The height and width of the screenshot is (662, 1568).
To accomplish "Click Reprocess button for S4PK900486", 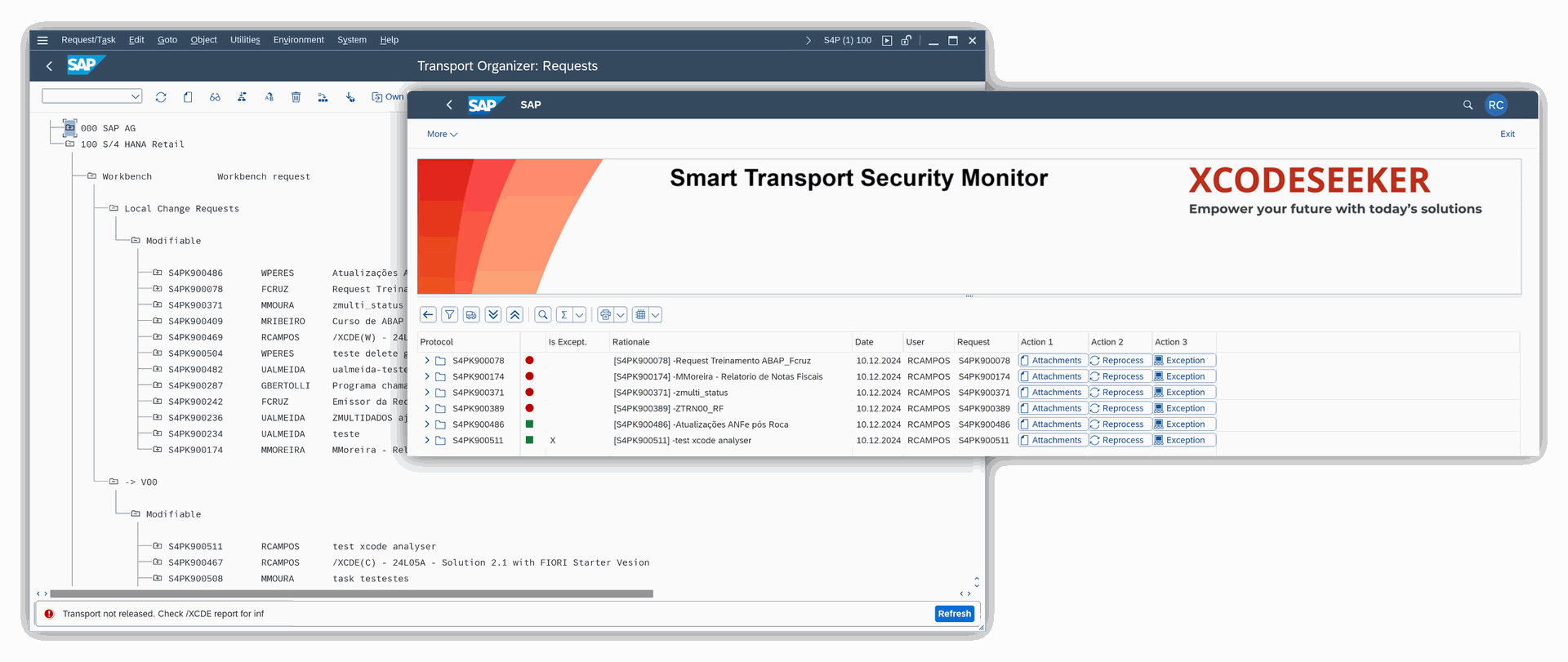I will (1120, 424).
